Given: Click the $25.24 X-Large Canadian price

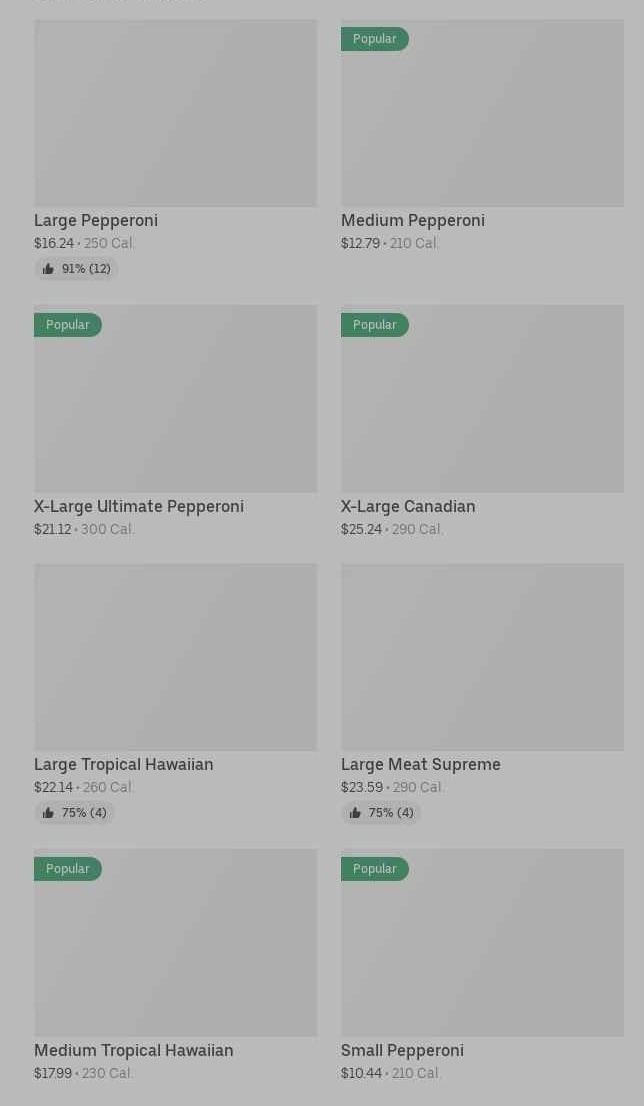Looking at the screenshot, I should (x=361, y=529).
